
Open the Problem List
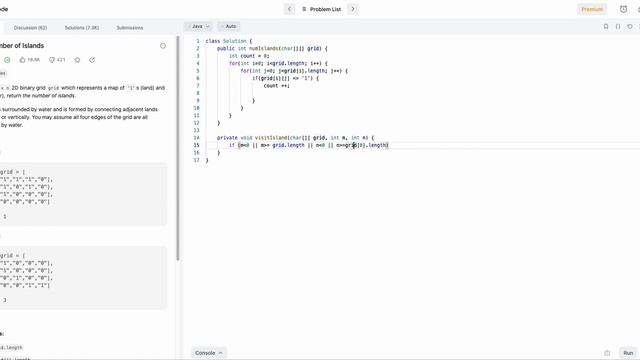click(321, 9)
